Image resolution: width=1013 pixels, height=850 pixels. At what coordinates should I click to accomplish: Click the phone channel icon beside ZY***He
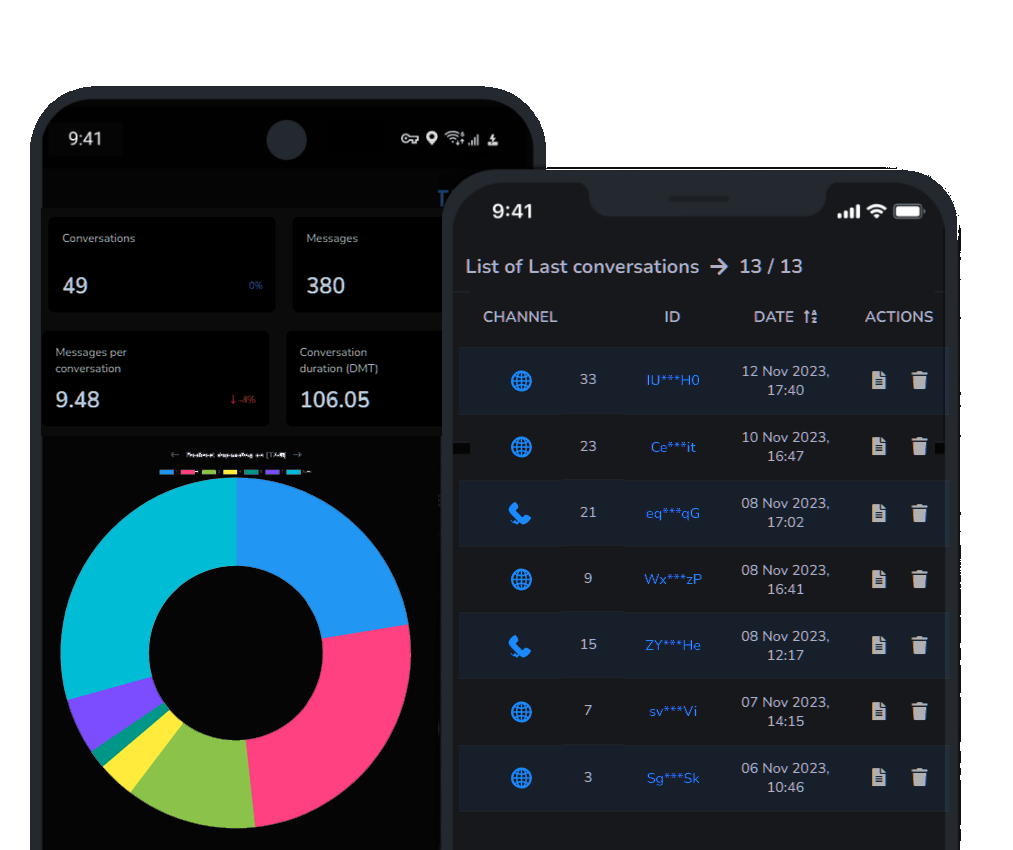click(x=520, y=645)
